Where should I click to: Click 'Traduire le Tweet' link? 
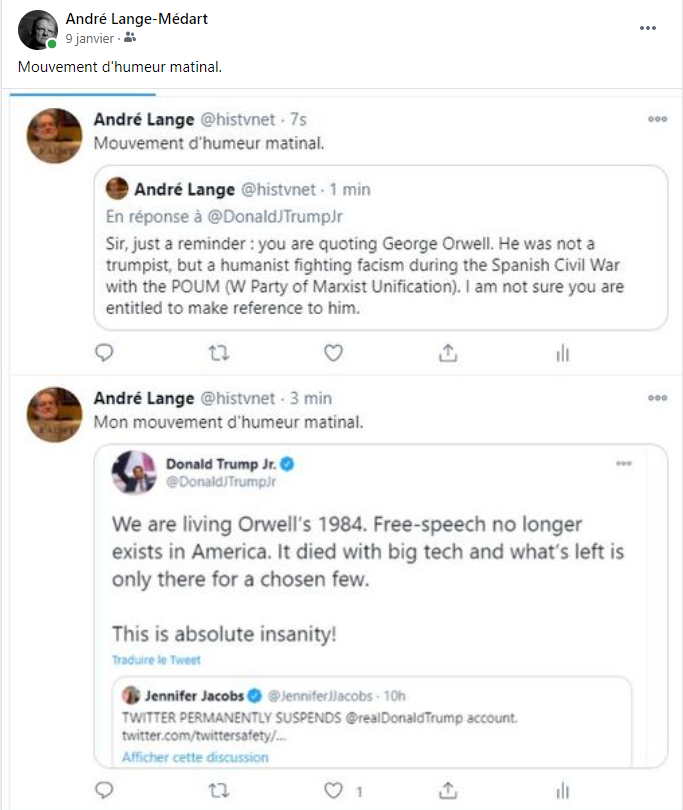[x=156, y=660]
